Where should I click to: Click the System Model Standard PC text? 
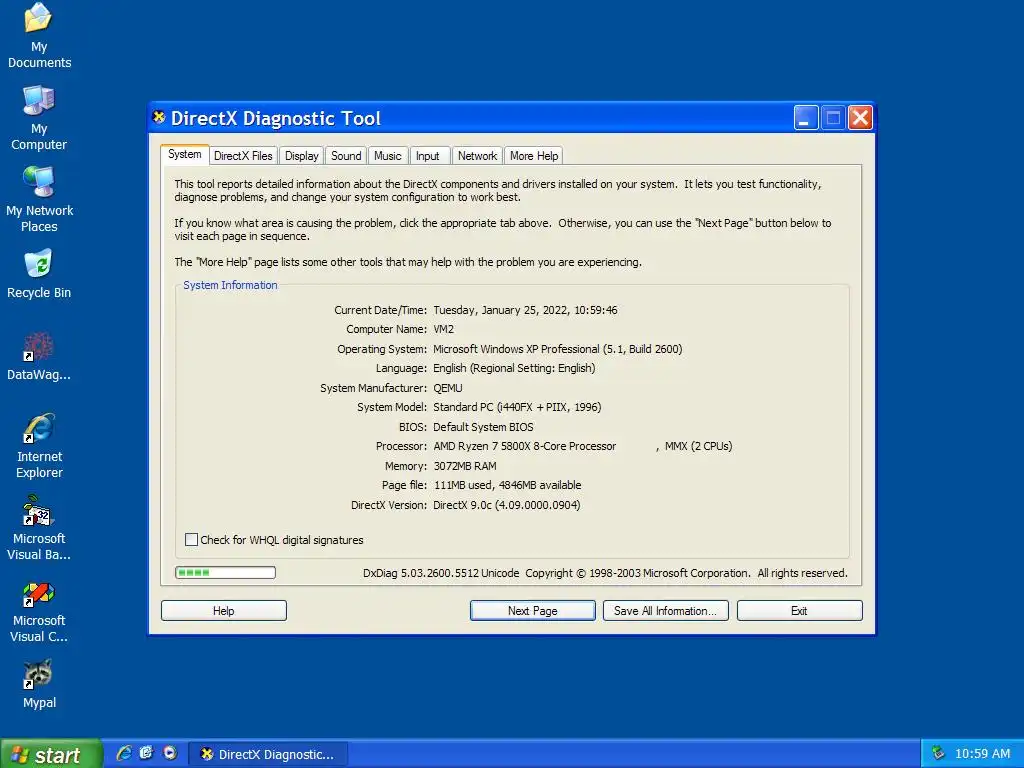click(517, 407)
